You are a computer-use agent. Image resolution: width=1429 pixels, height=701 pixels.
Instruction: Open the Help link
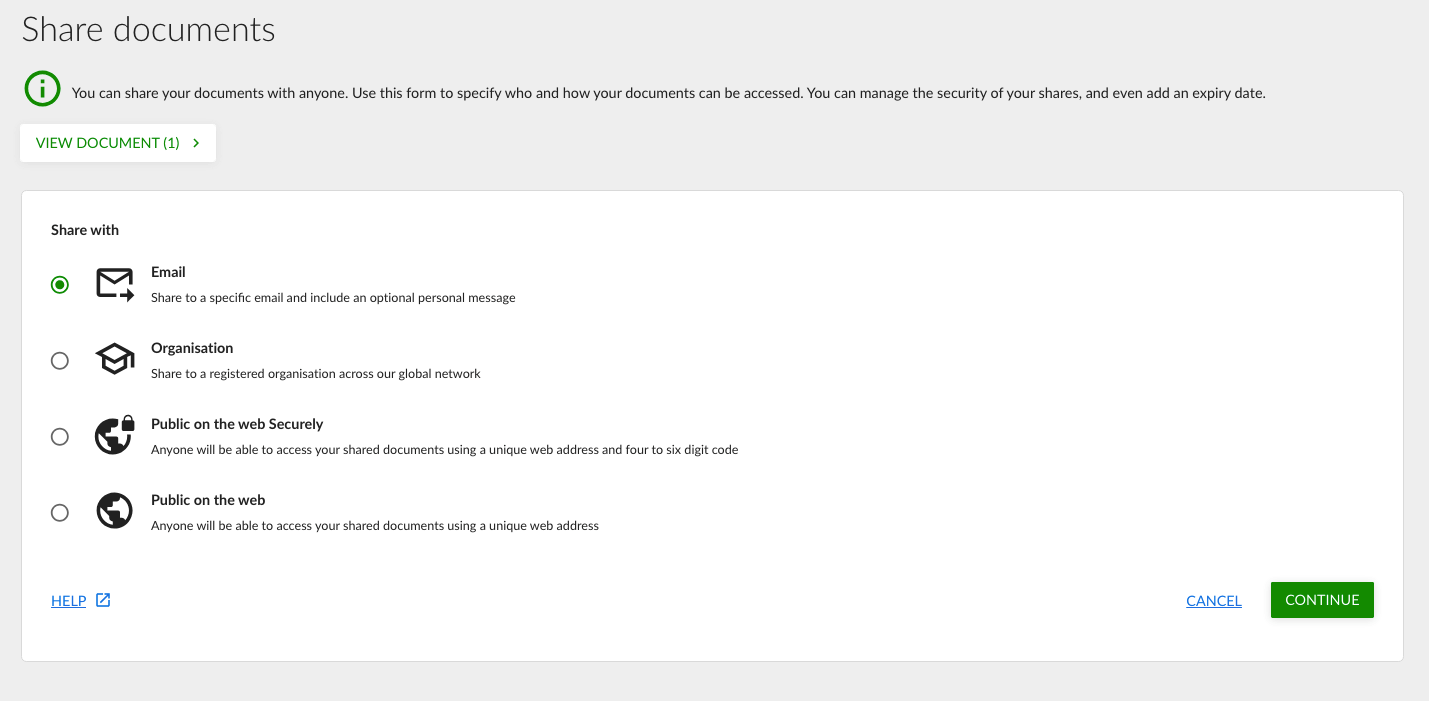tap(69, 601)
